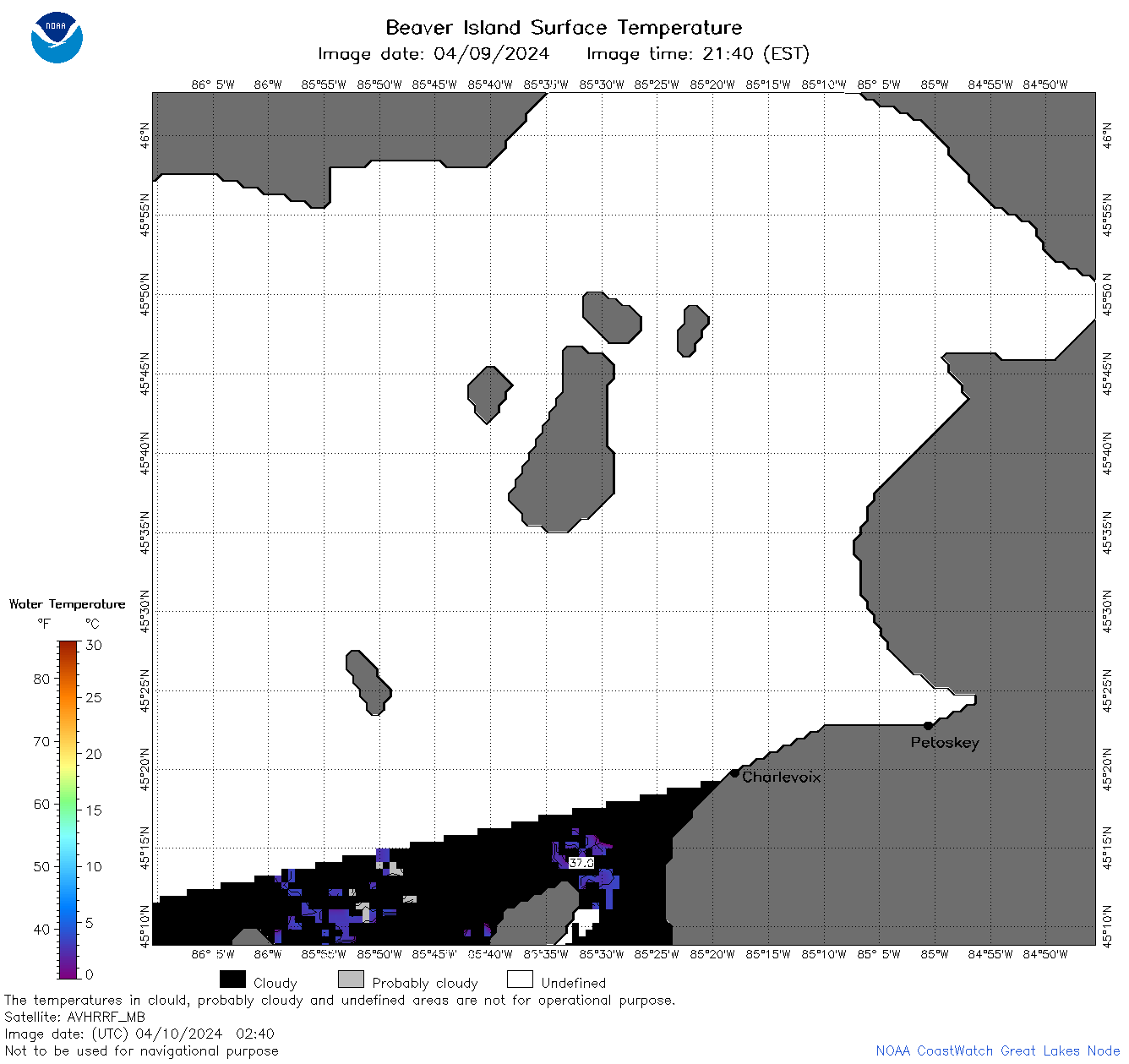
Task: Click '85°25'W' on the bottom longitude axis
Action: tap(657, 954)
